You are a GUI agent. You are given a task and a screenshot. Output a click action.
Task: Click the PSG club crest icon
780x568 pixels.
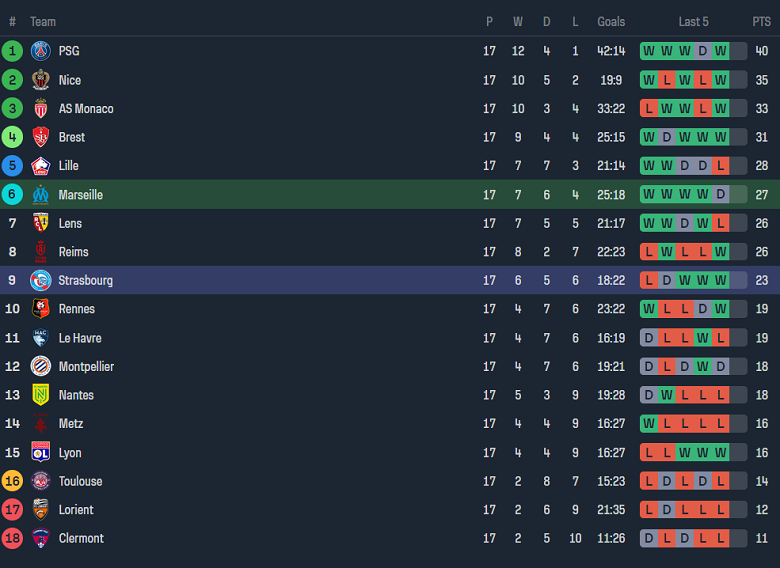pos(40,51)
